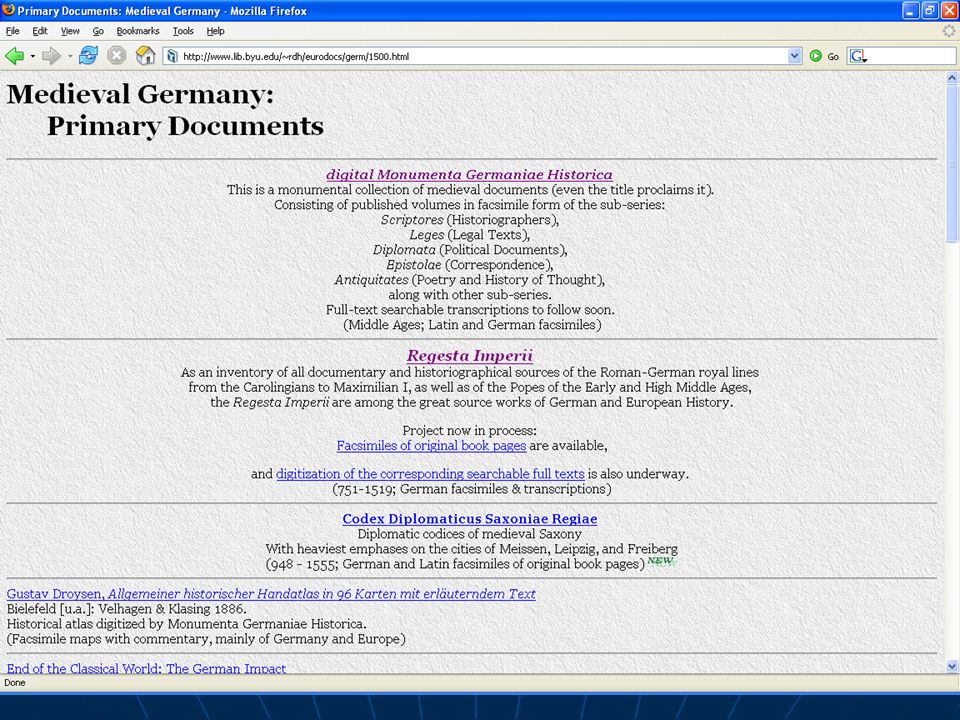
Task: Click 'Diplomatic codices of medieval Saxony' text
Action: pos(470,534)
